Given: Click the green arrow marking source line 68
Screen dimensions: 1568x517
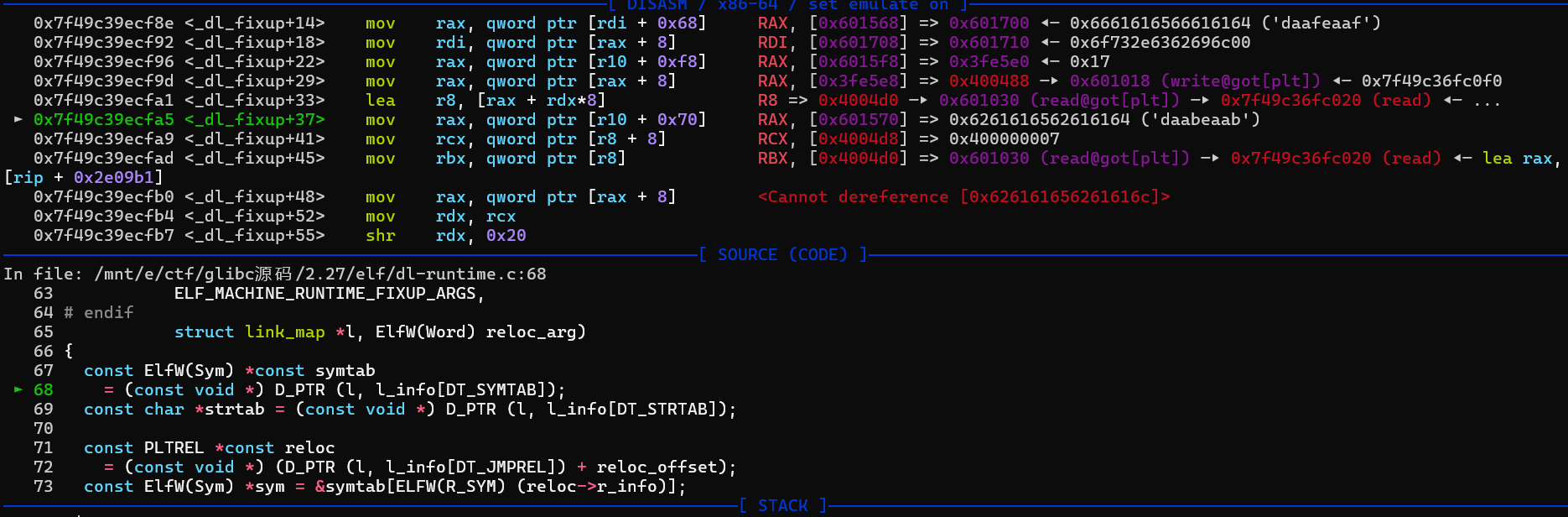Looking at the screenshot, I should [18, 390].
